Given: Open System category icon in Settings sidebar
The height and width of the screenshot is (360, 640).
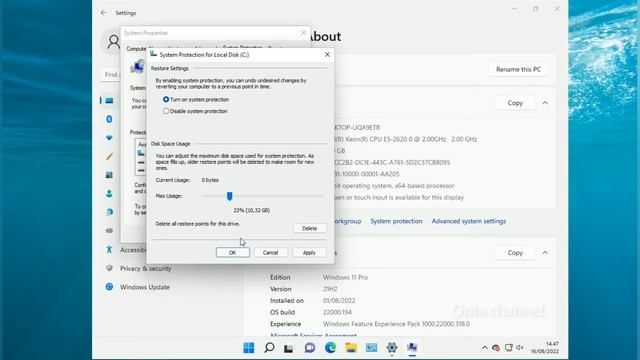Looking at the screenshot, I should [109, 100].
